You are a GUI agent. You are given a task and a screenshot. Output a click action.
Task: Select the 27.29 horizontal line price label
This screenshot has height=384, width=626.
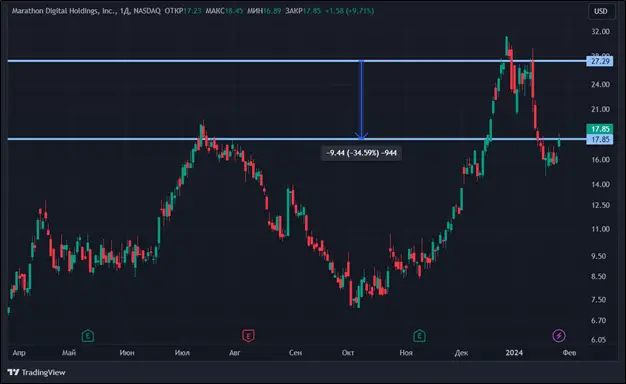click(600, 61)
